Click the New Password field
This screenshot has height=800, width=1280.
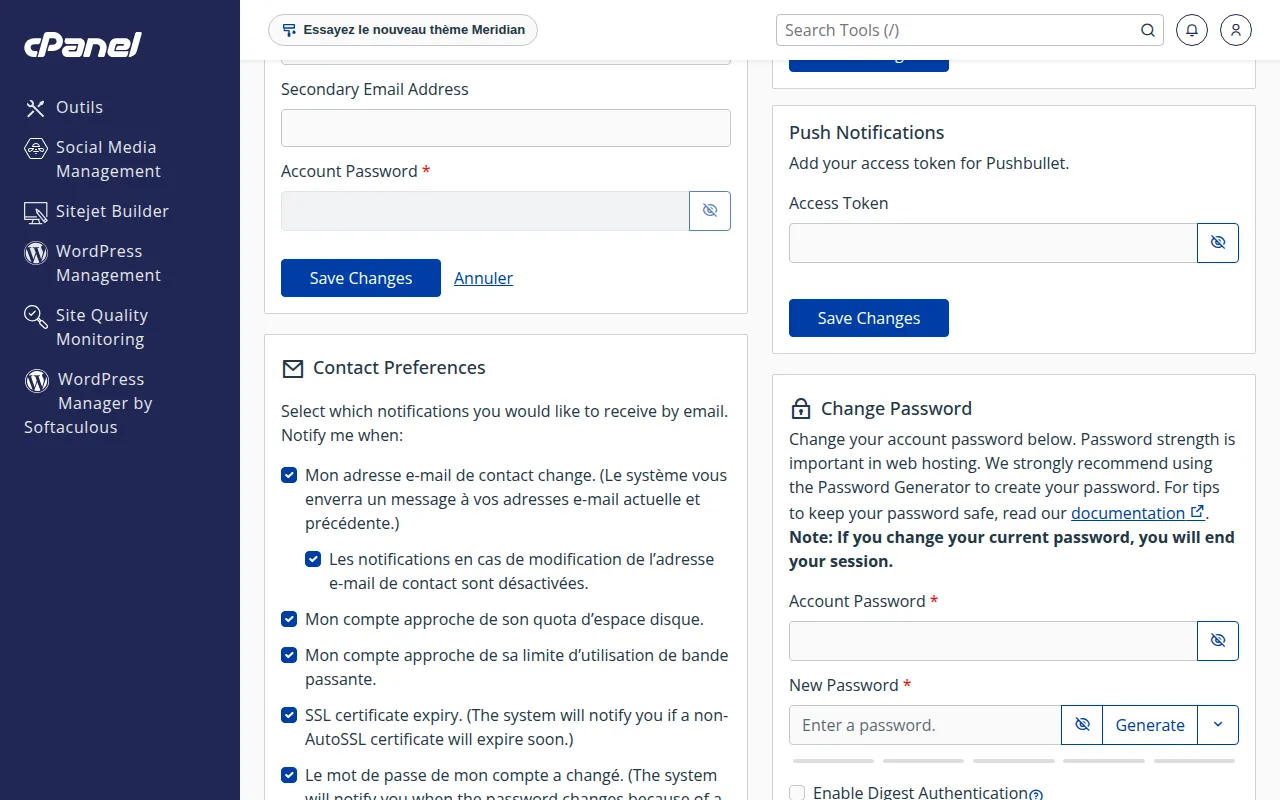925,725
